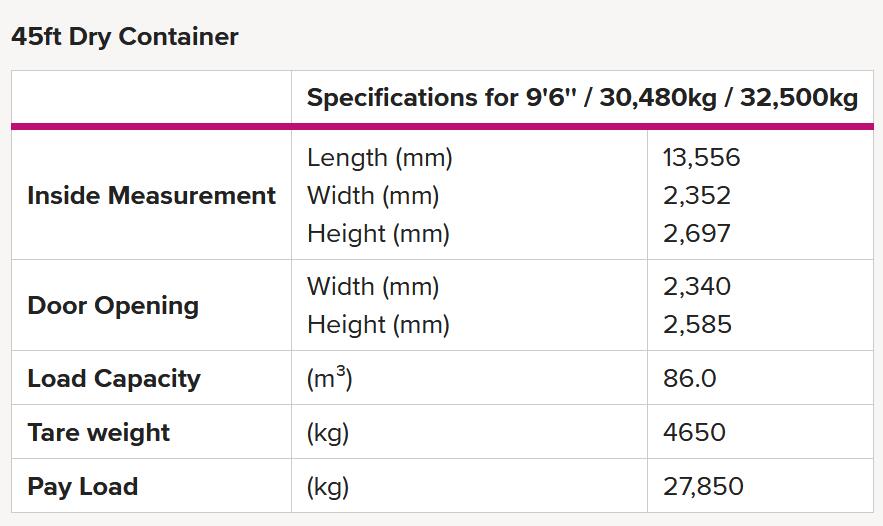883x526 pixels.
Task: Click the 13,556 length value
Action: (701, 158)
